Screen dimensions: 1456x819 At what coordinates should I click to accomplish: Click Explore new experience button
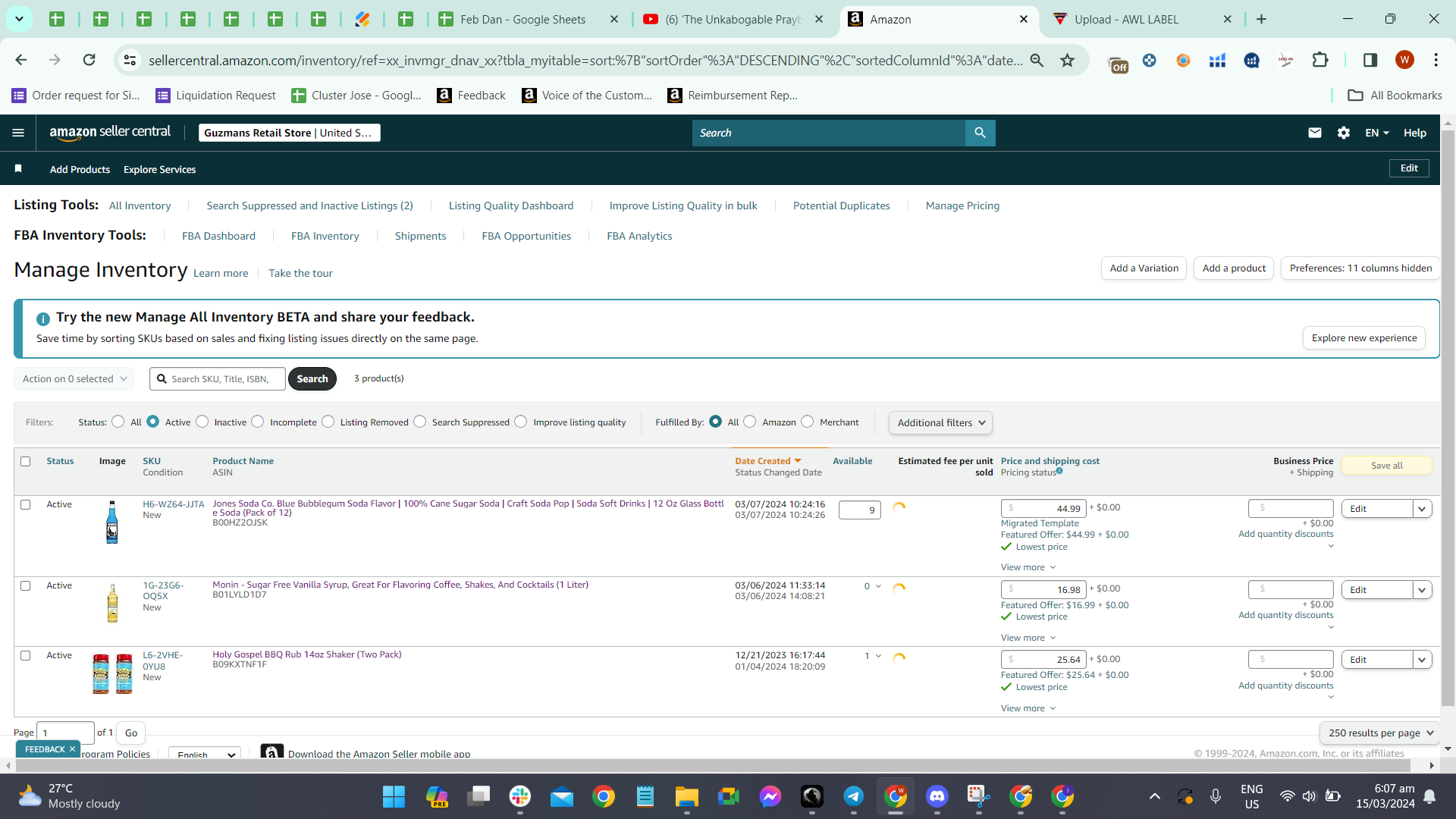click(1364, 337)
